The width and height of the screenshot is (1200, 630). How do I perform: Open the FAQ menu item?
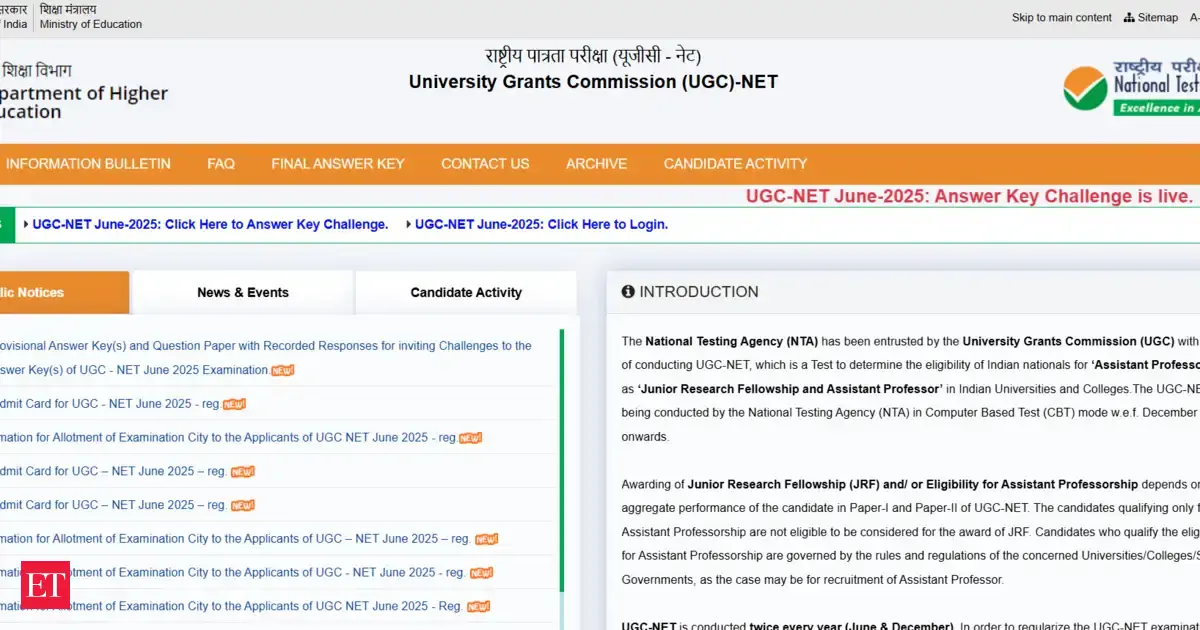[x=221, y=164]
